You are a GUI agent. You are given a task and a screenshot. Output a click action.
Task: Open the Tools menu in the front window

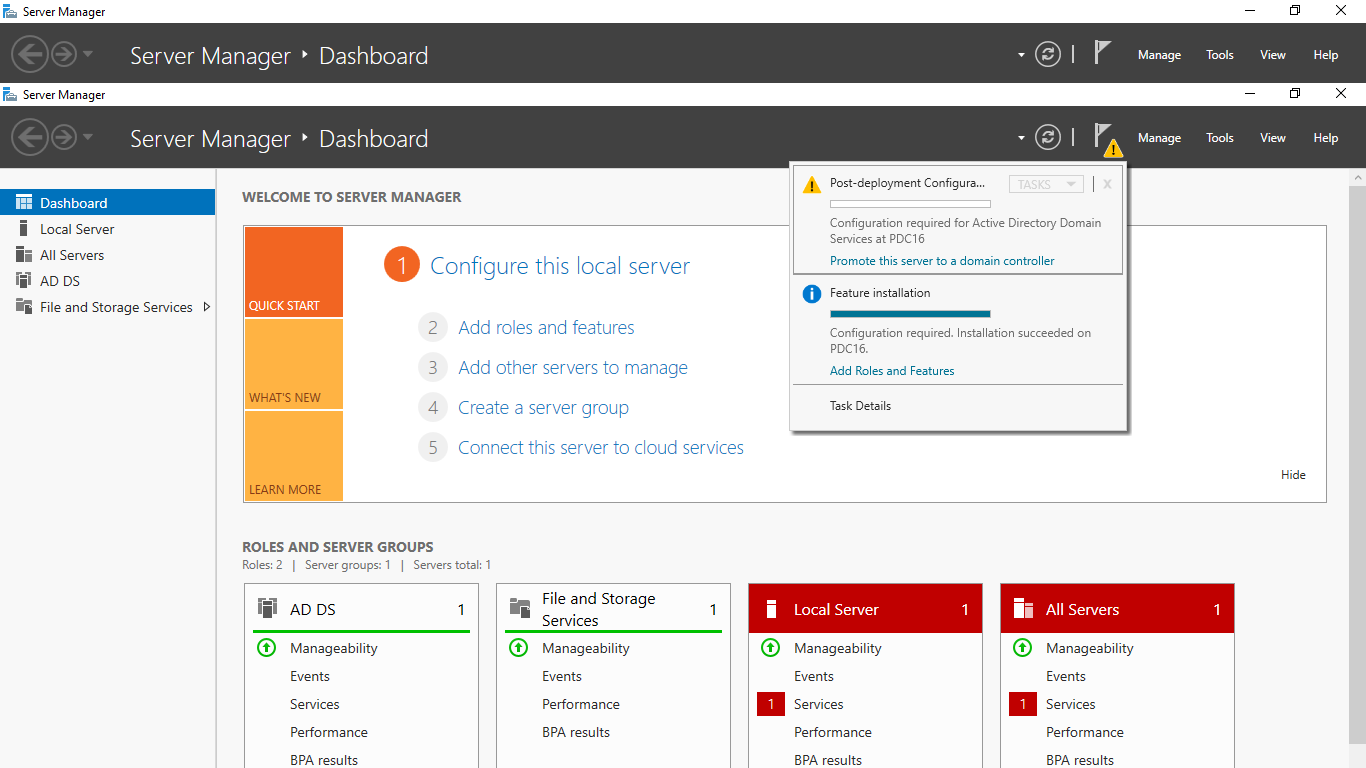(x=1220, y=138)
